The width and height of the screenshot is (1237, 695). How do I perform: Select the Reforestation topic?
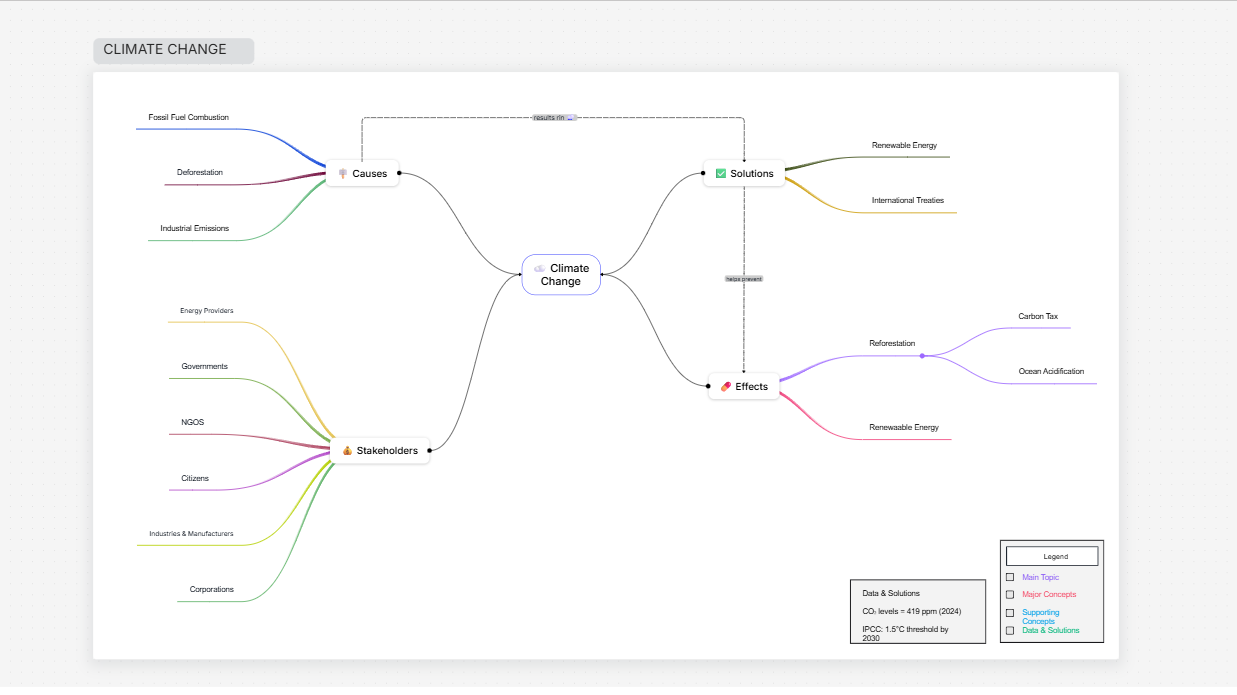pos(892,343)
